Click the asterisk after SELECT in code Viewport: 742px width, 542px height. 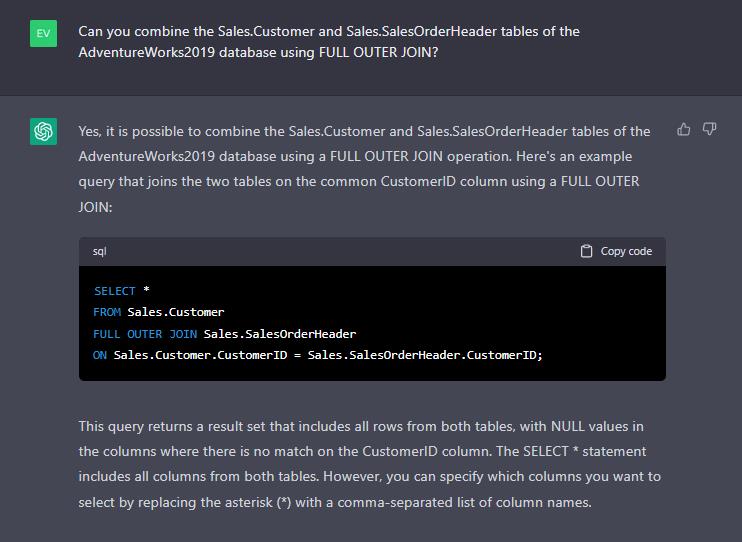pos(146,291)
